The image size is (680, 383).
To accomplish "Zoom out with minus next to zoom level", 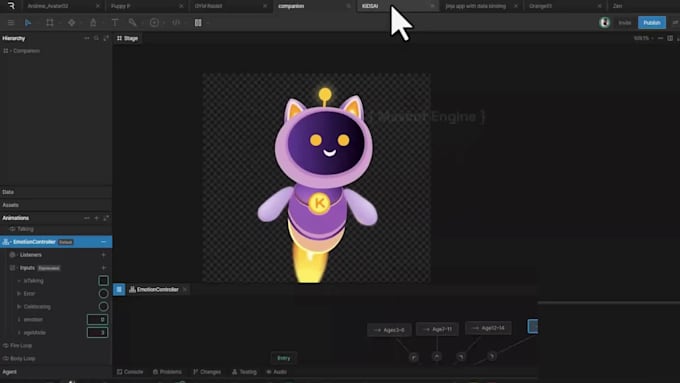I will (x=660, y=38).
